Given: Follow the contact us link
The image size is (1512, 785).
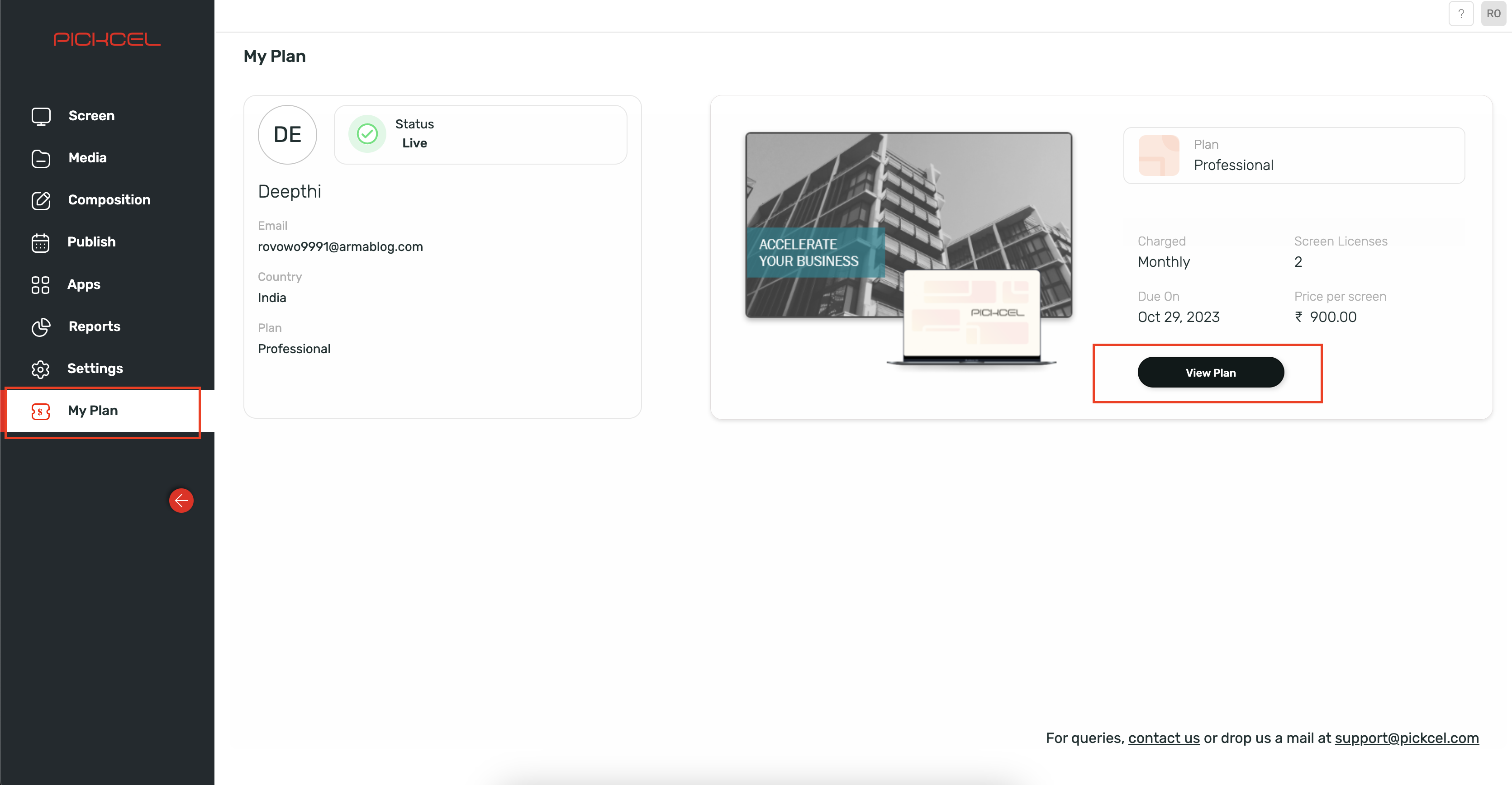Looking at the screenshot, I should (x=1163, y=738).
